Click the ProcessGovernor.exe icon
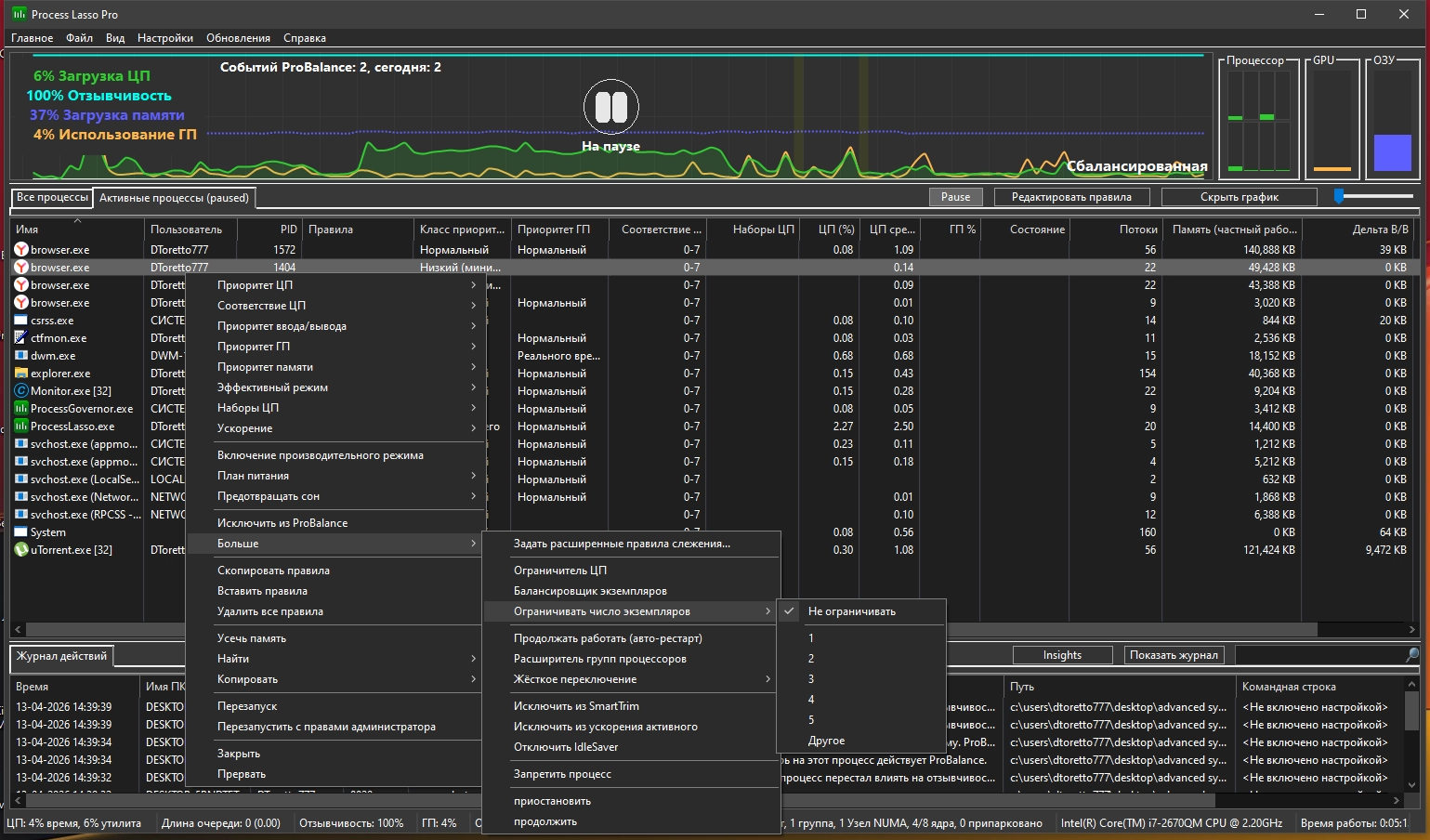Image resolution: width=1430 pixels, height=840 pixels. (x=21, y=409)
